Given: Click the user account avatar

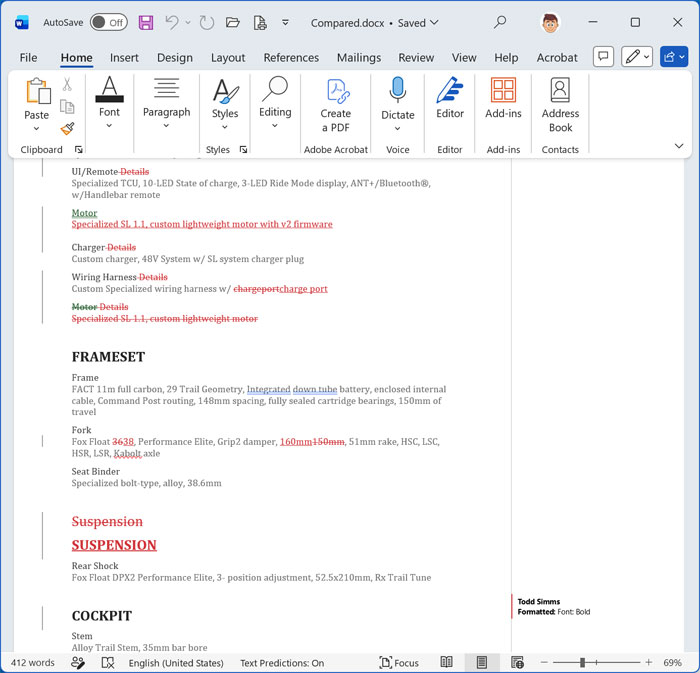Looking at the screenshot, I should 550,22.
